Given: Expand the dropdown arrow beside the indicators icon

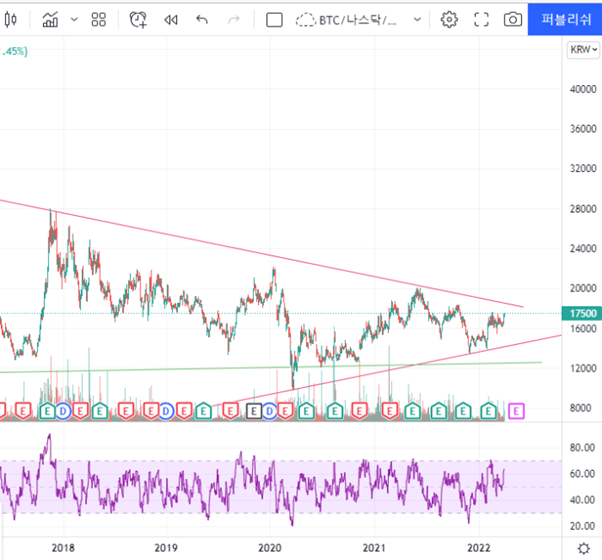Looking at the screenshot, I should tap(73, 19).
